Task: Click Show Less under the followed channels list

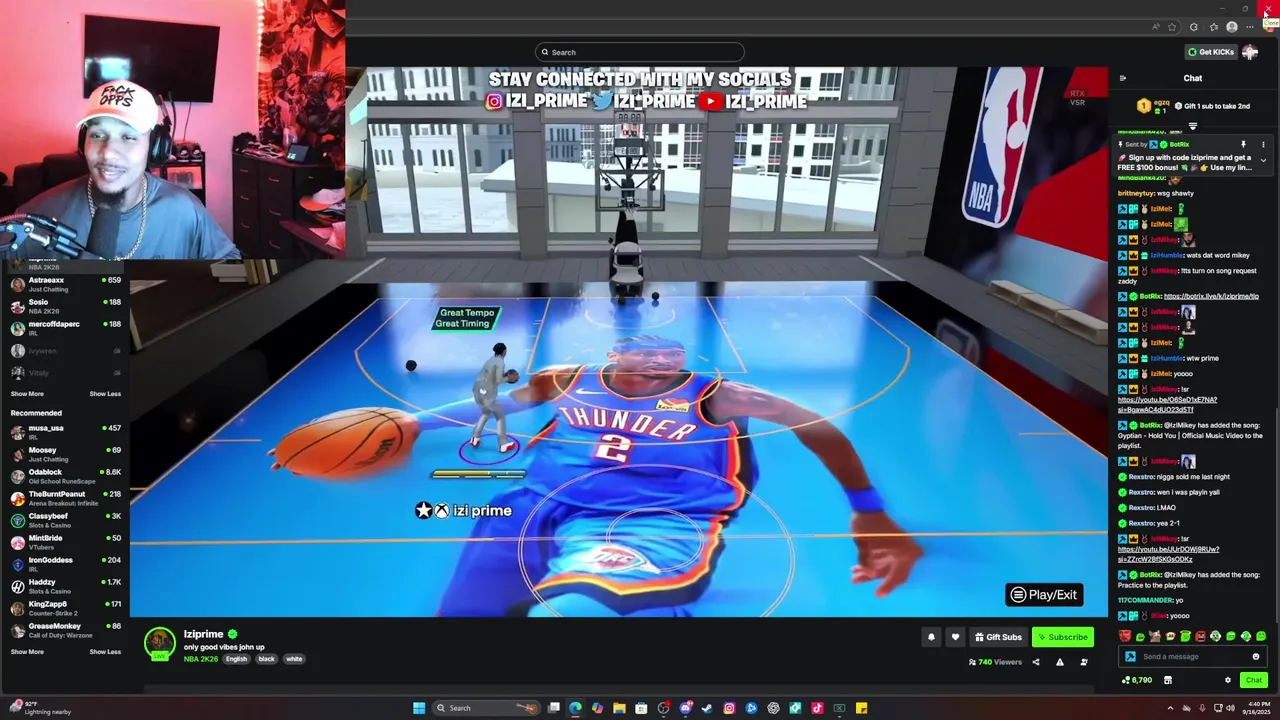Action: tap(105, 394)
